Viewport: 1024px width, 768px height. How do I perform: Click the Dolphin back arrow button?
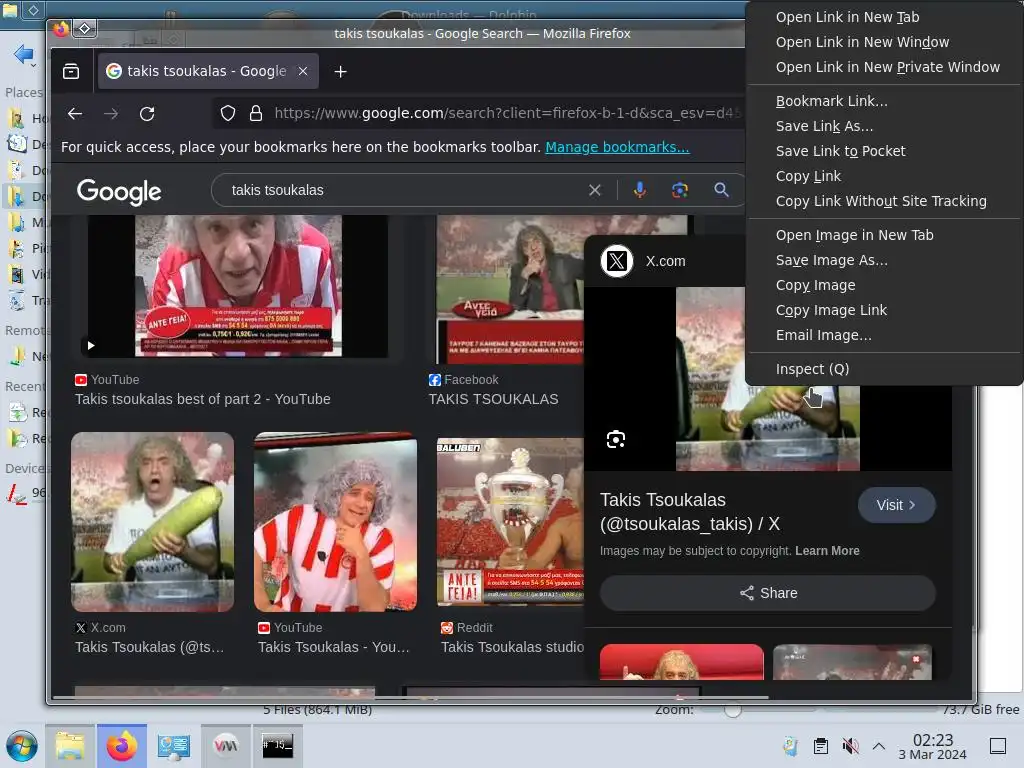[24, 55]
